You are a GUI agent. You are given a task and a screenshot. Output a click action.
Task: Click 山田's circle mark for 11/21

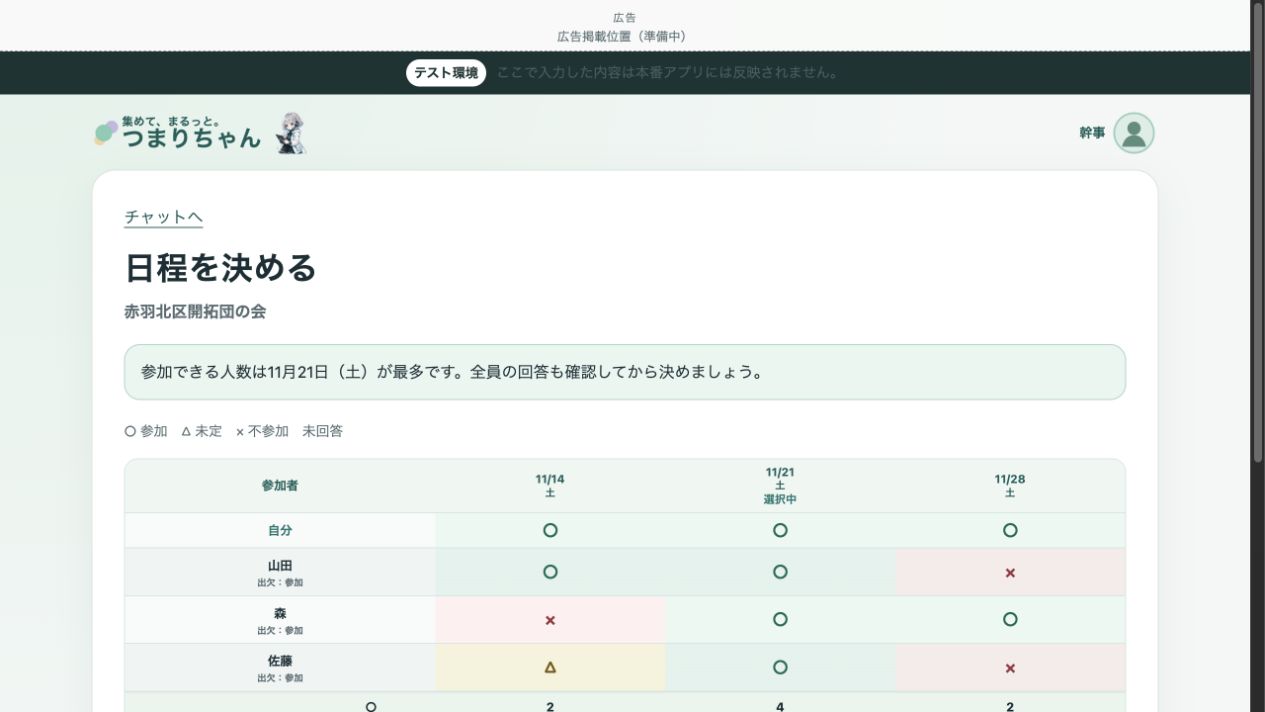(780, 572)
